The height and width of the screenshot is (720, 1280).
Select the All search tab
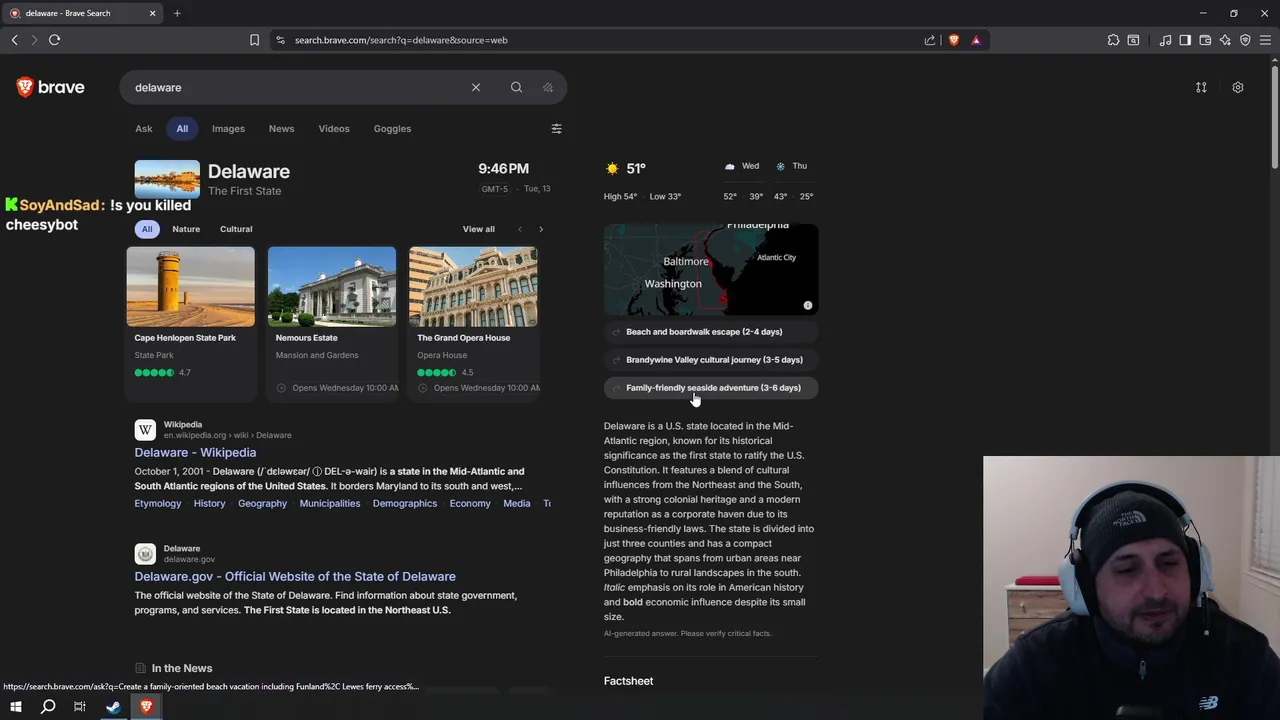(x=182, y=128)
